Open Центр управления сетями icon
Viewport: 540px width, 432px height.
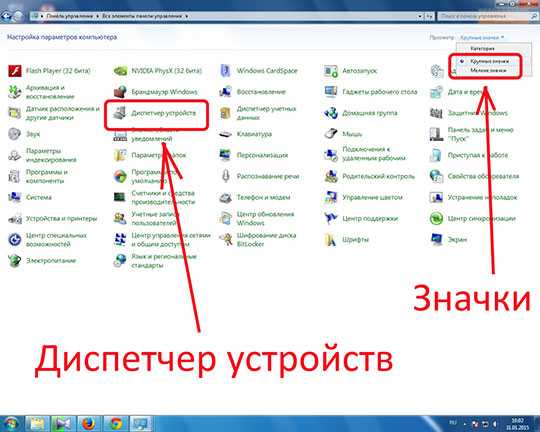[x=120, y=240]
